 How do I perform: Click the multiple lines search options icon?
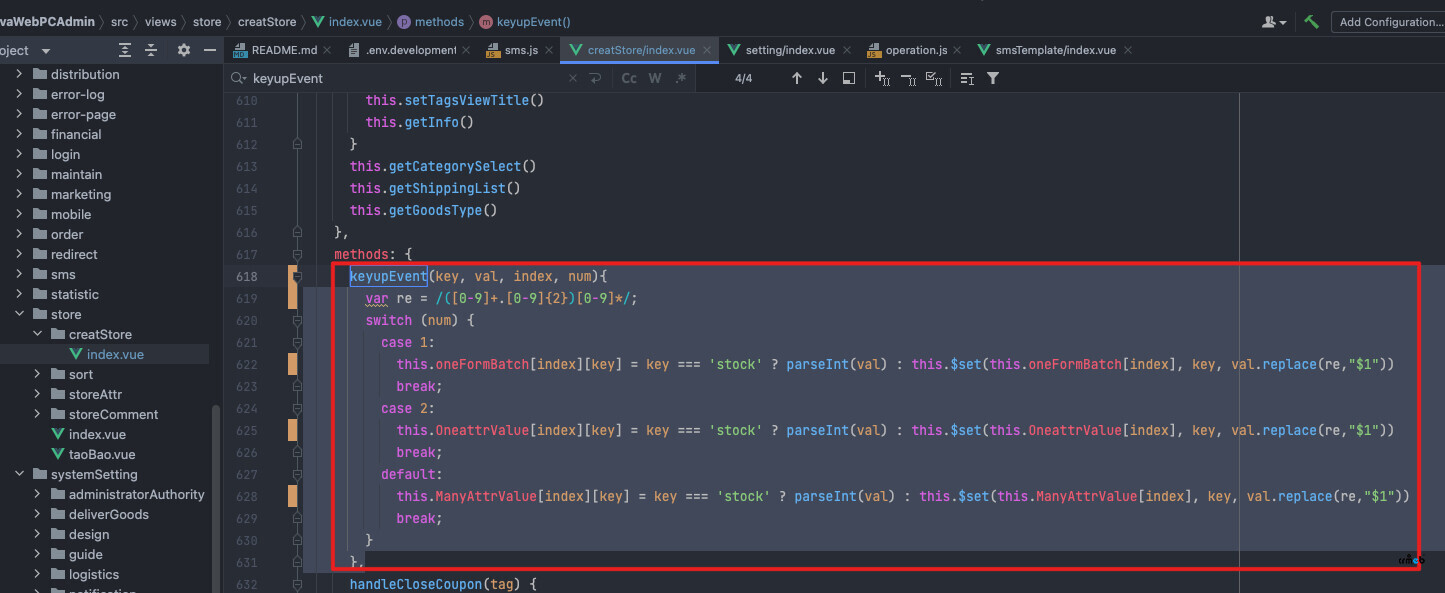click(x=967, y=78)
